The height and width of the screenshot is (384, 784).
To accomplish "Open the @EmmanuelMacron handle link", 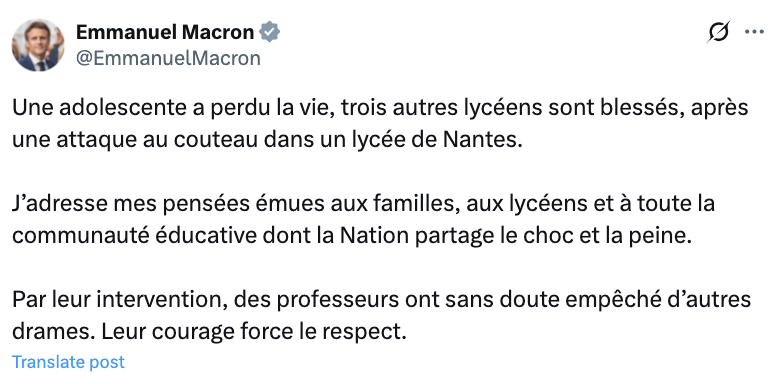I will 168,58.
